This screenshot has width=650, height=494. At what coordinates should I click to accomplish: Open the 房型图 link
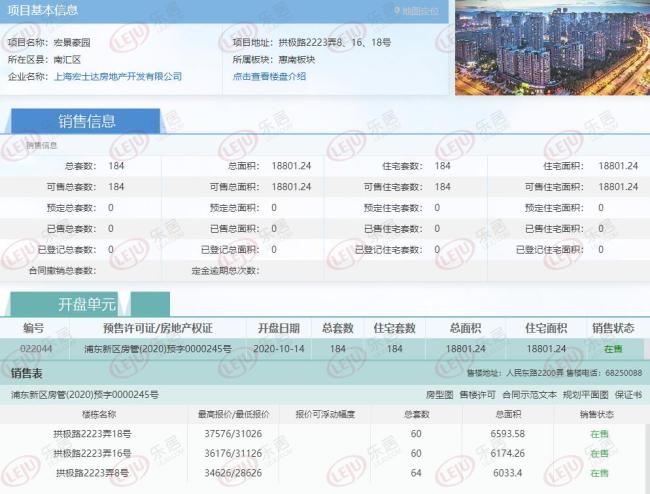click(439, 395)
